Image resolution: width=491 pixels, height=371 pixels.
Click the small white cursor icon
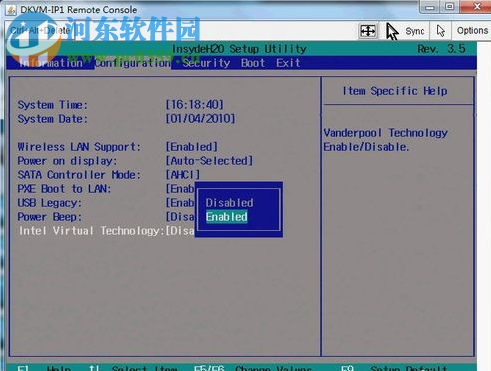click(x=441, y=31)
